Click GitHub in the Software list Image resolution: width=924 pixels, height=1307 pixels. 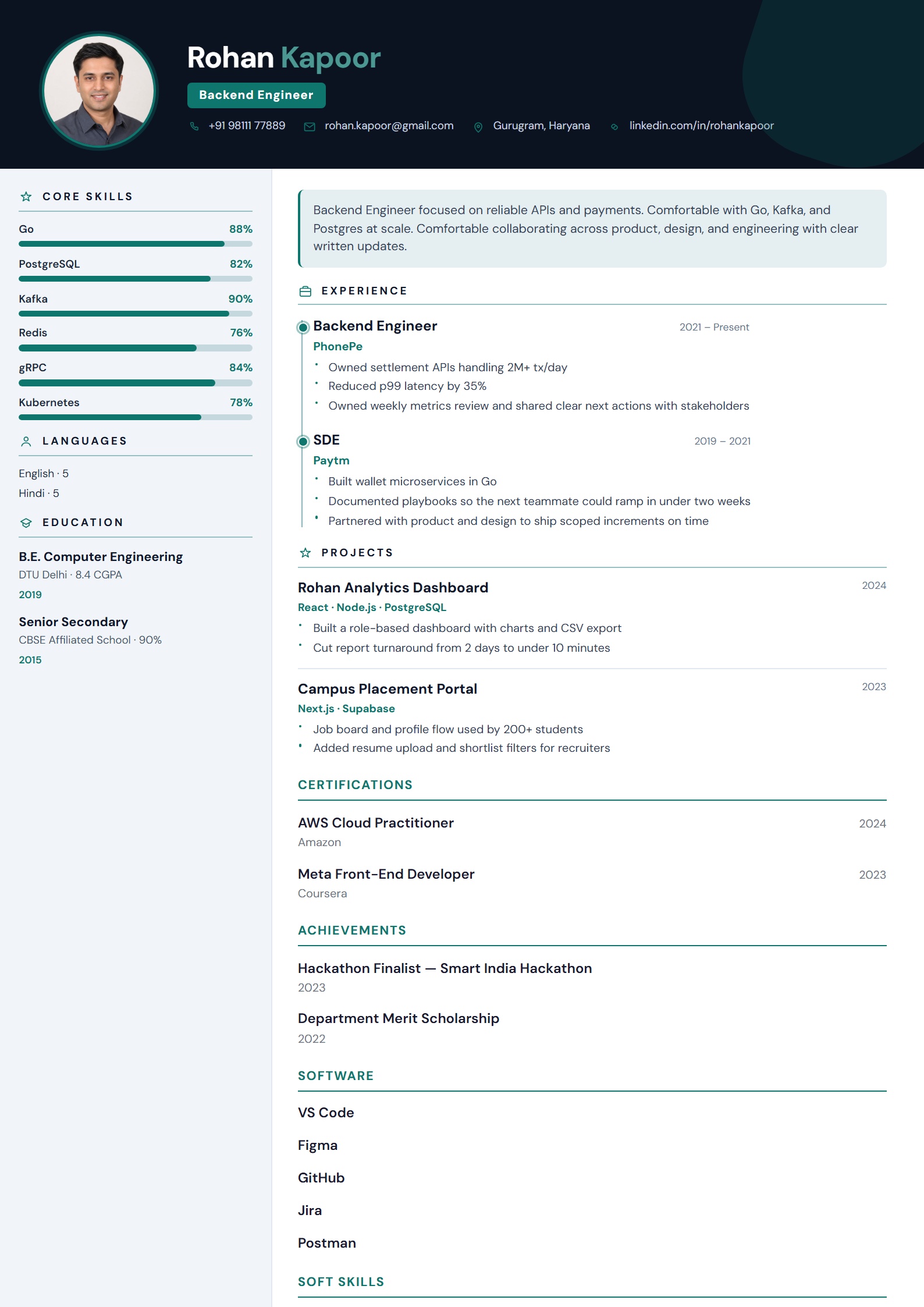(x=321, y=1178)
